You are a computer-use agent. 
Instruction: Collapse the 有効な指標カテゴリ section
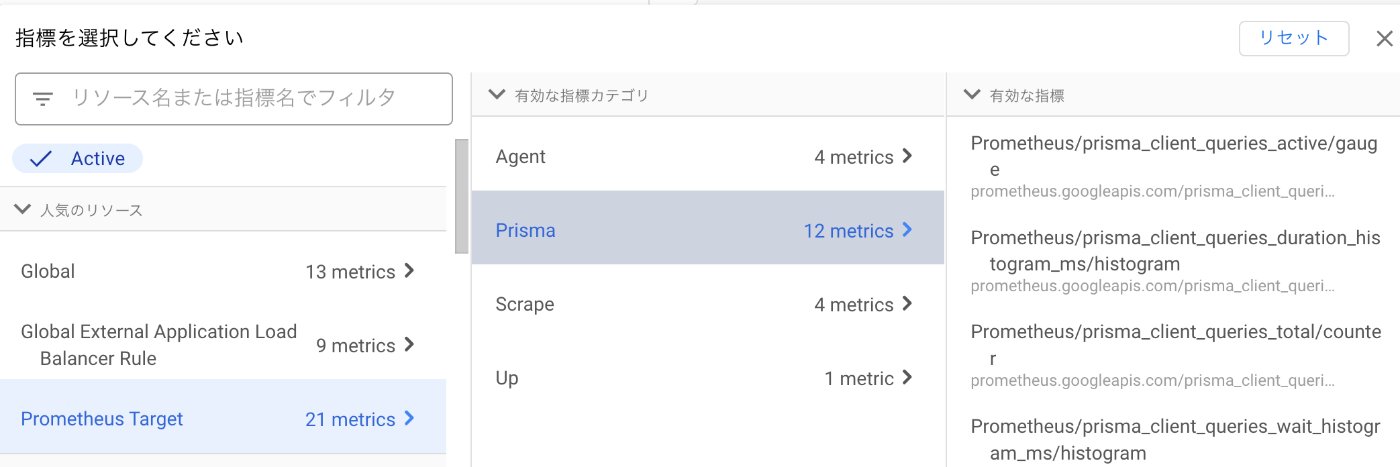pos(497,95)
